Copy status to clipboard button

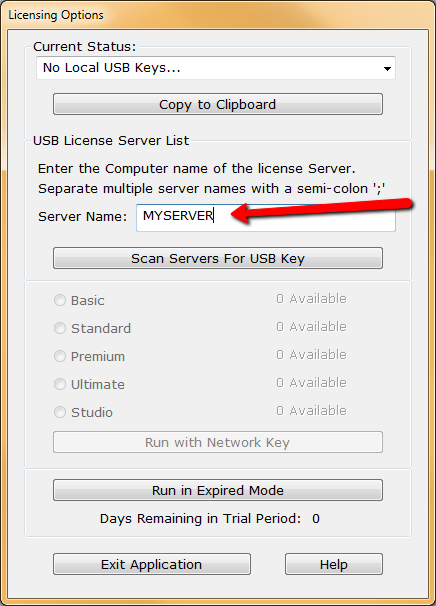[218, 104]
